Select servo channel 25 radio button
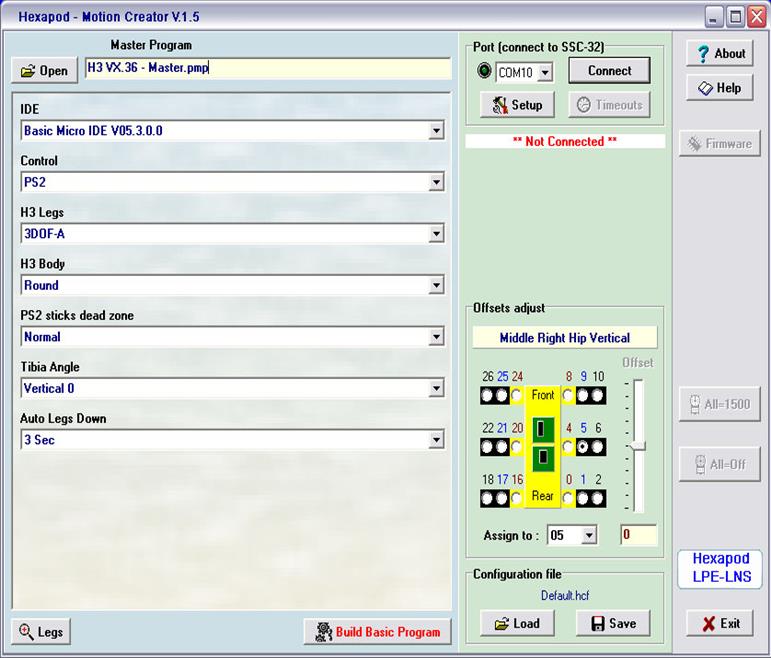 [502, 395]
